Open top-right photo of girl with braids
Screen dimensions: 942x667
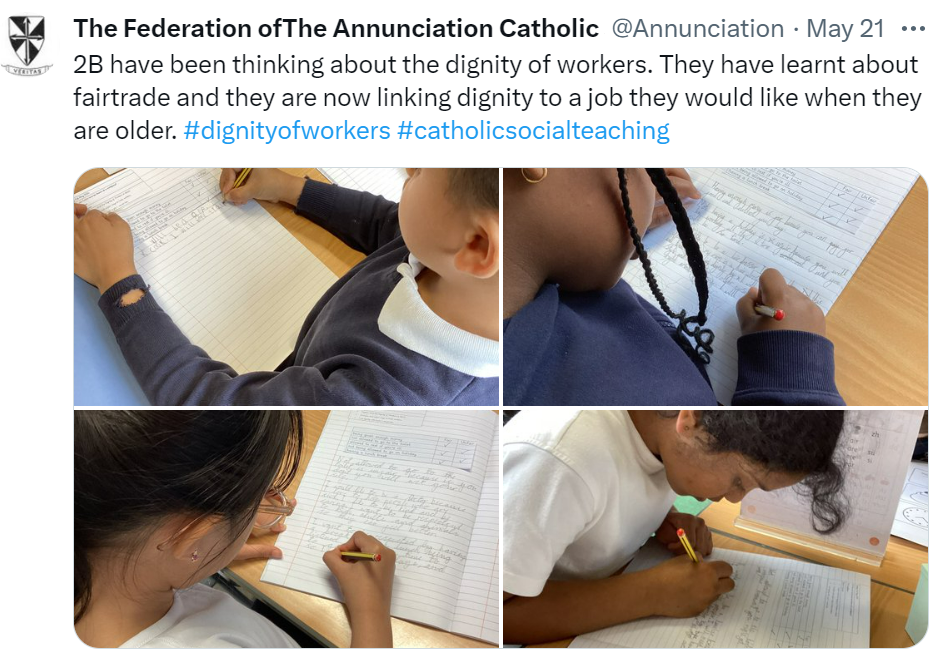pos(716,287)
